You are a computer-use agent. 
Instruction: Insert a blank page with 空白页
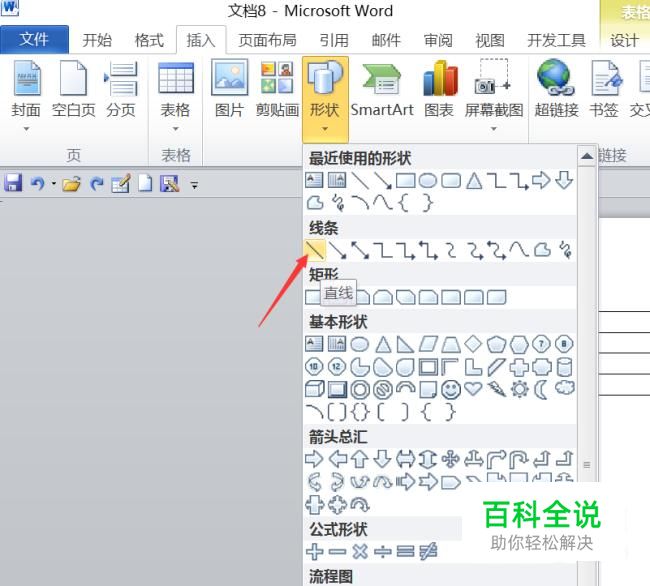73,90
